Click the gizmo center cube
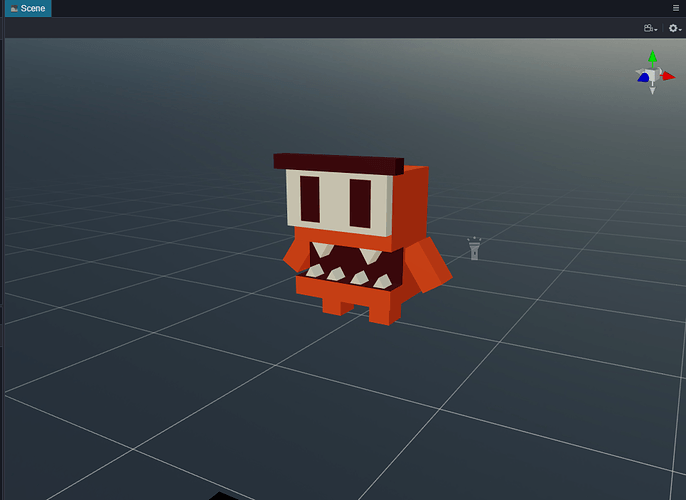This screenshot has height=500, width=686. pyautogui.click(x=652, y=75)
